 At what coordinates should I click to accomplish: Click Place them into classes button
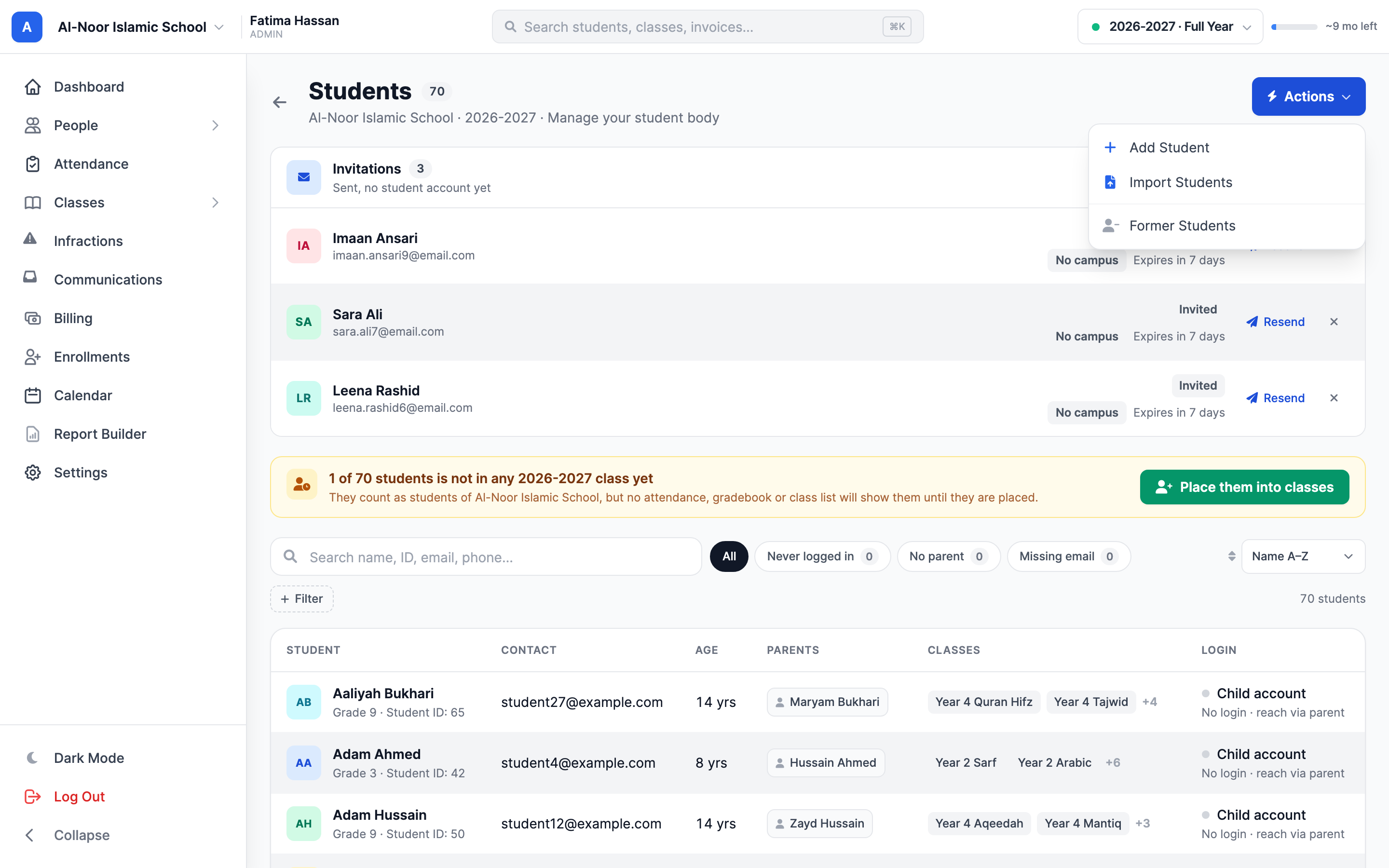coord(1244,487)
